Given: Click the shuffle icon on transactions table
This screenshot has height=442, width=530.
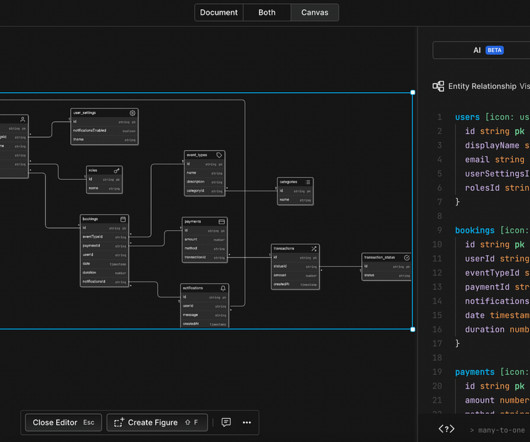Looking at the screenshot, I should pos(314,249).
